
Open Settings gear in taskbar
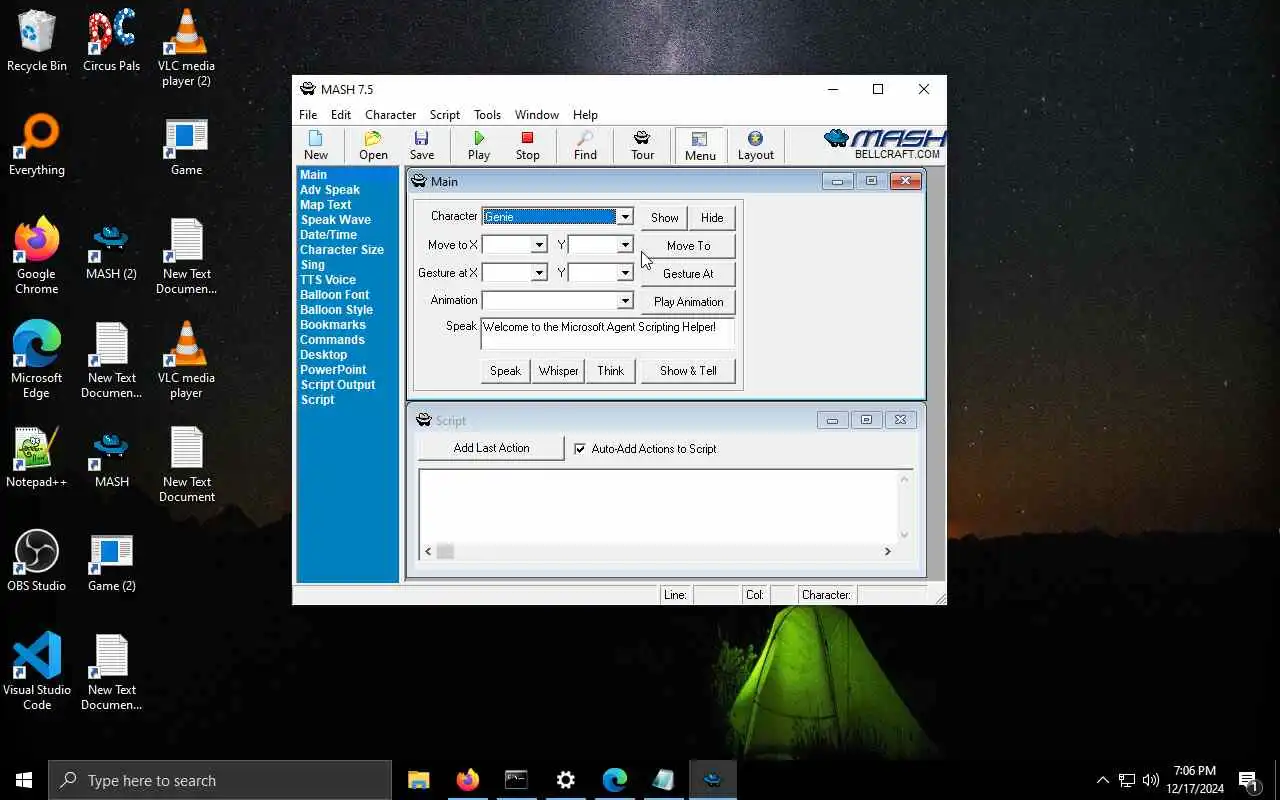click(565, 780)
